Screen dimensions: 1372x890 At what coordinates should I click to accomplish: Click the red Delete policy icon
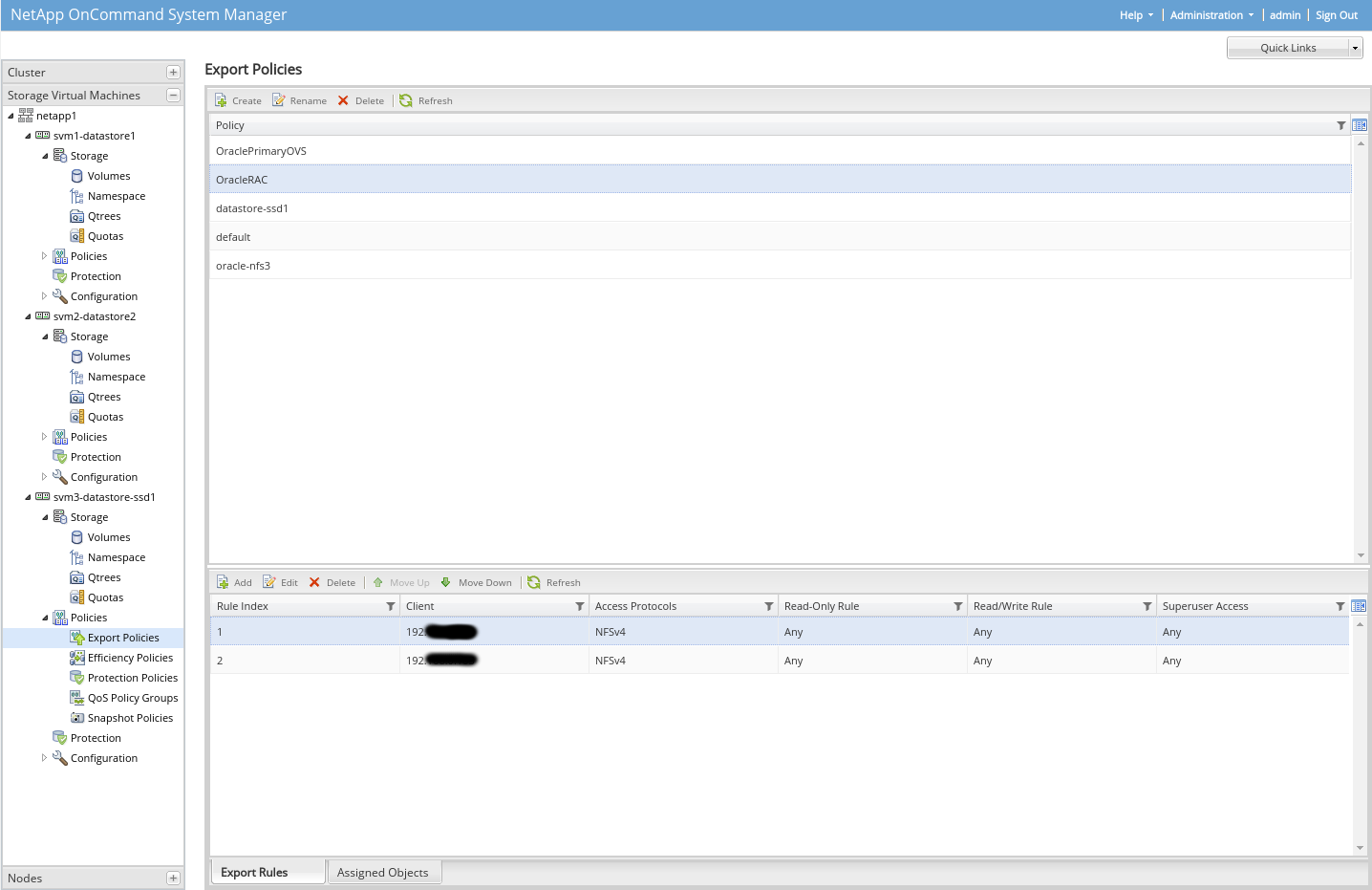343,100
